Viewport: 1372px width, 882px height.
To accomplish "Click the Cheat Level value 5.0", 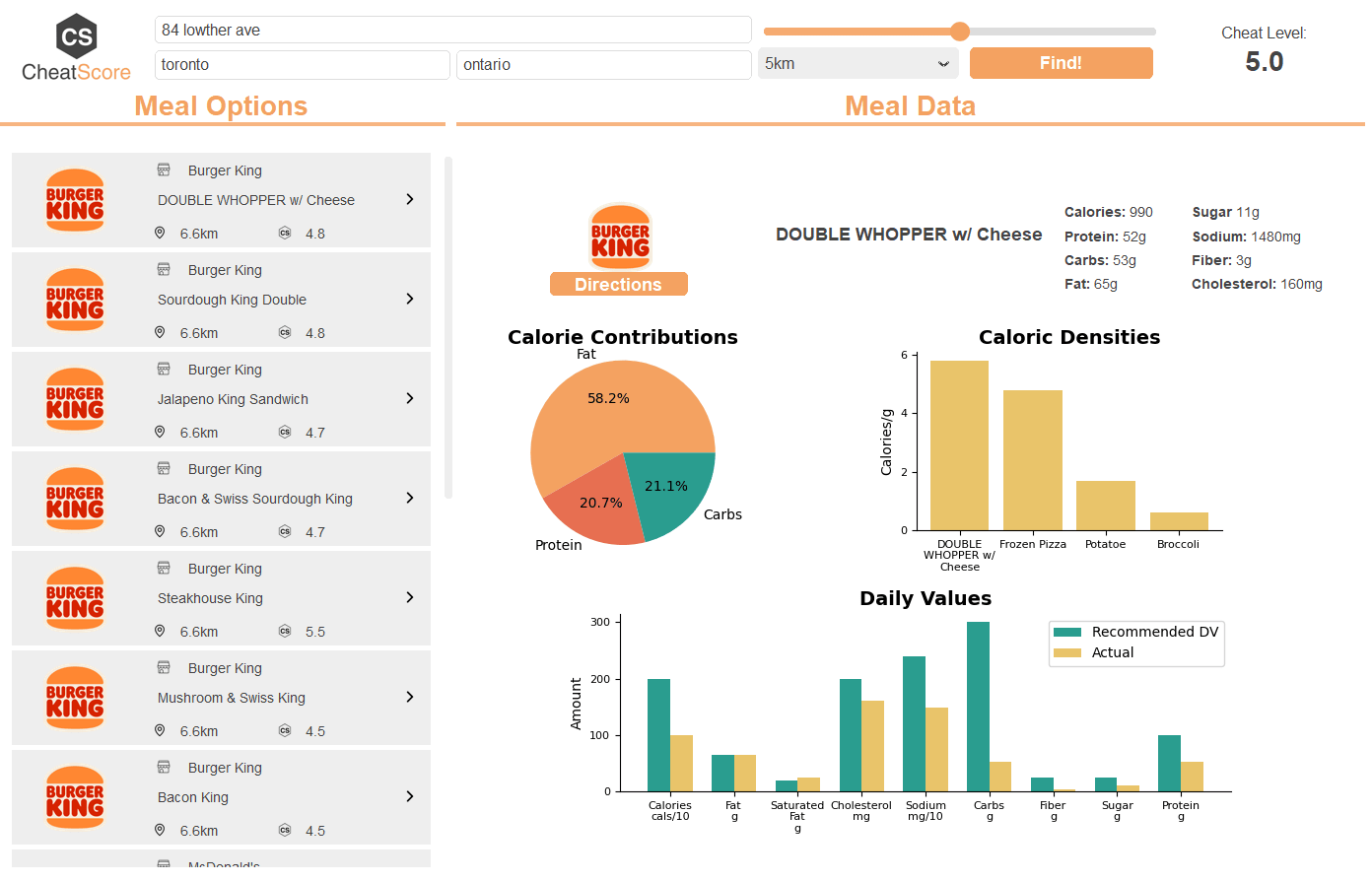I will (x=1265, y=62).
